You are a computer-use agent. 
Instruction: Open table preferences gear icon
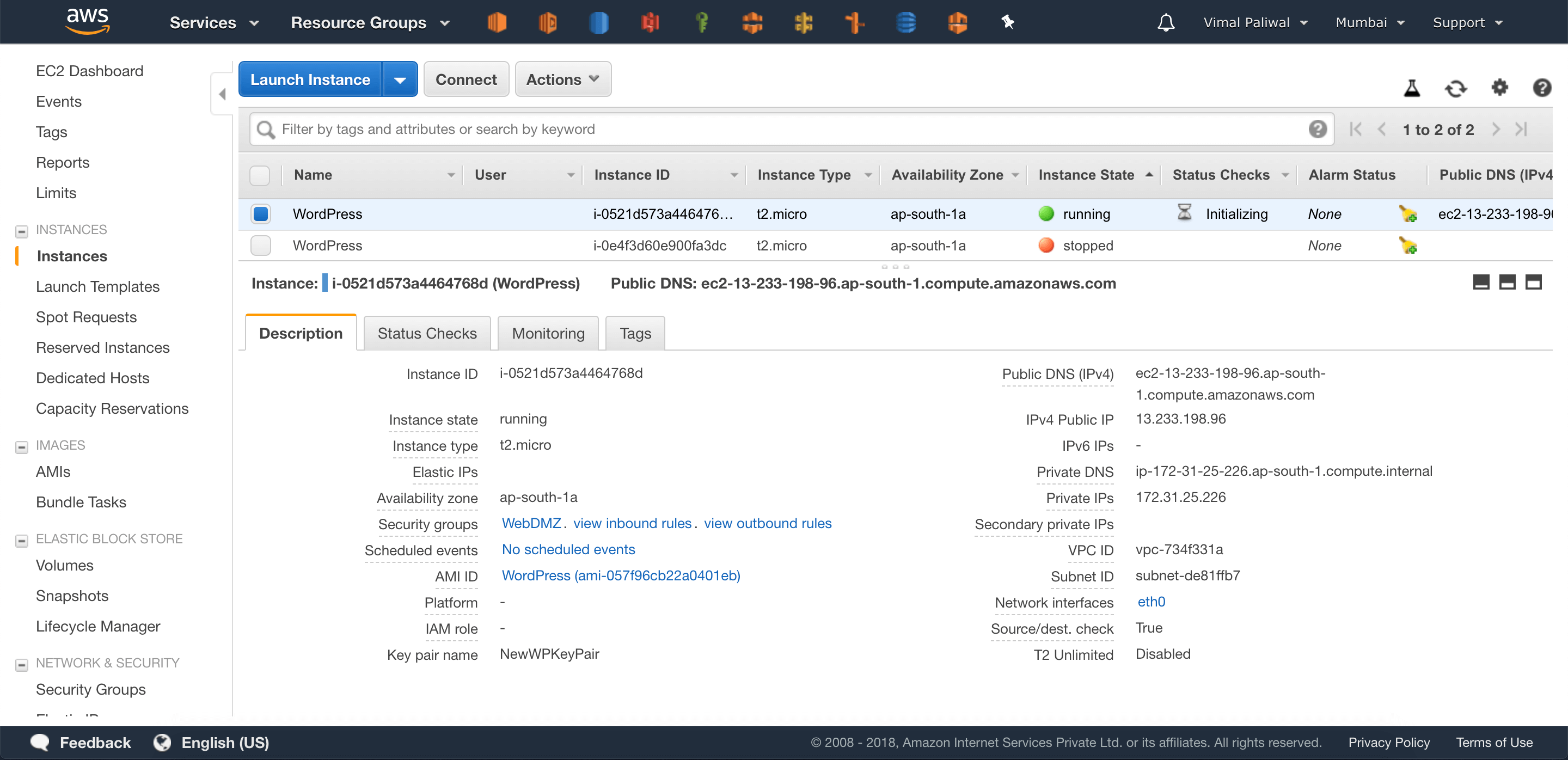pos(1499,88)
